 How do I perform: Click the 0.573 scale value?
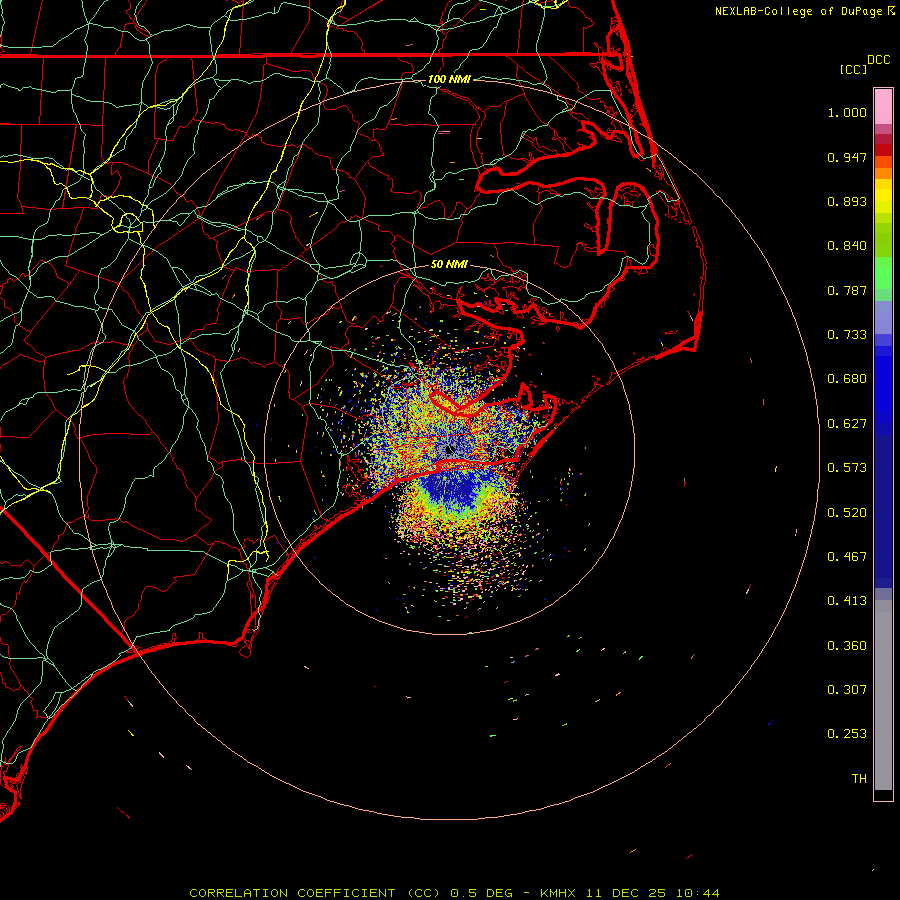pyautogui.click(x=847, y=468)
